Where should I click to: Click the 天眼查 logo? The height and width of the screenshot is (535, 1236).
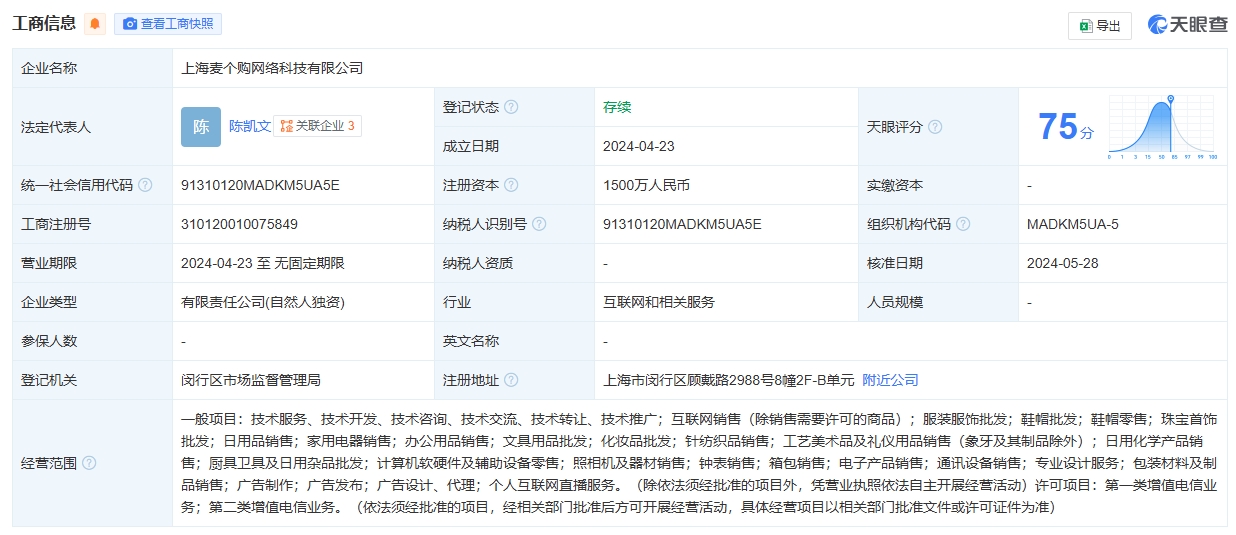pyautogui.click(x=1187, y=25)
